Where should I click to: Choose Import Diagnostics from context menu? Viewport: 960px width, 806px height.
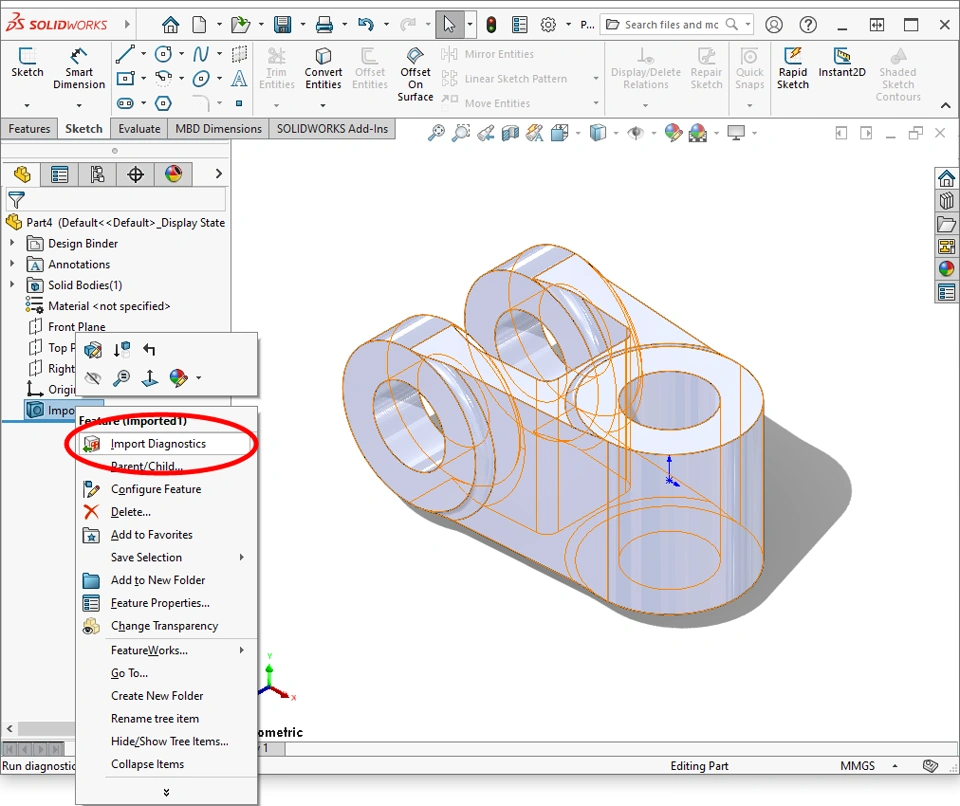(x=158, y=444)
